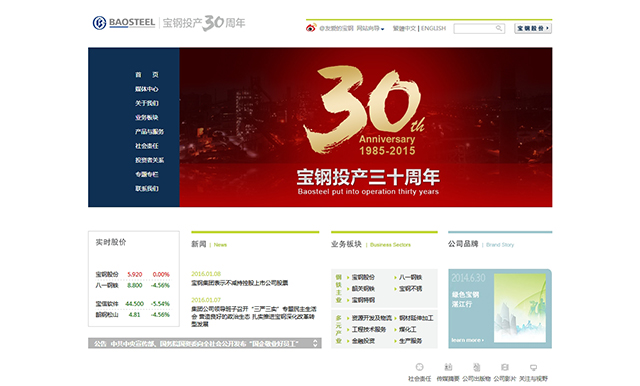The image size is (640, 386).
Task: Open 钢材延伸加工 in business sectors
Action: coord(416,318)
